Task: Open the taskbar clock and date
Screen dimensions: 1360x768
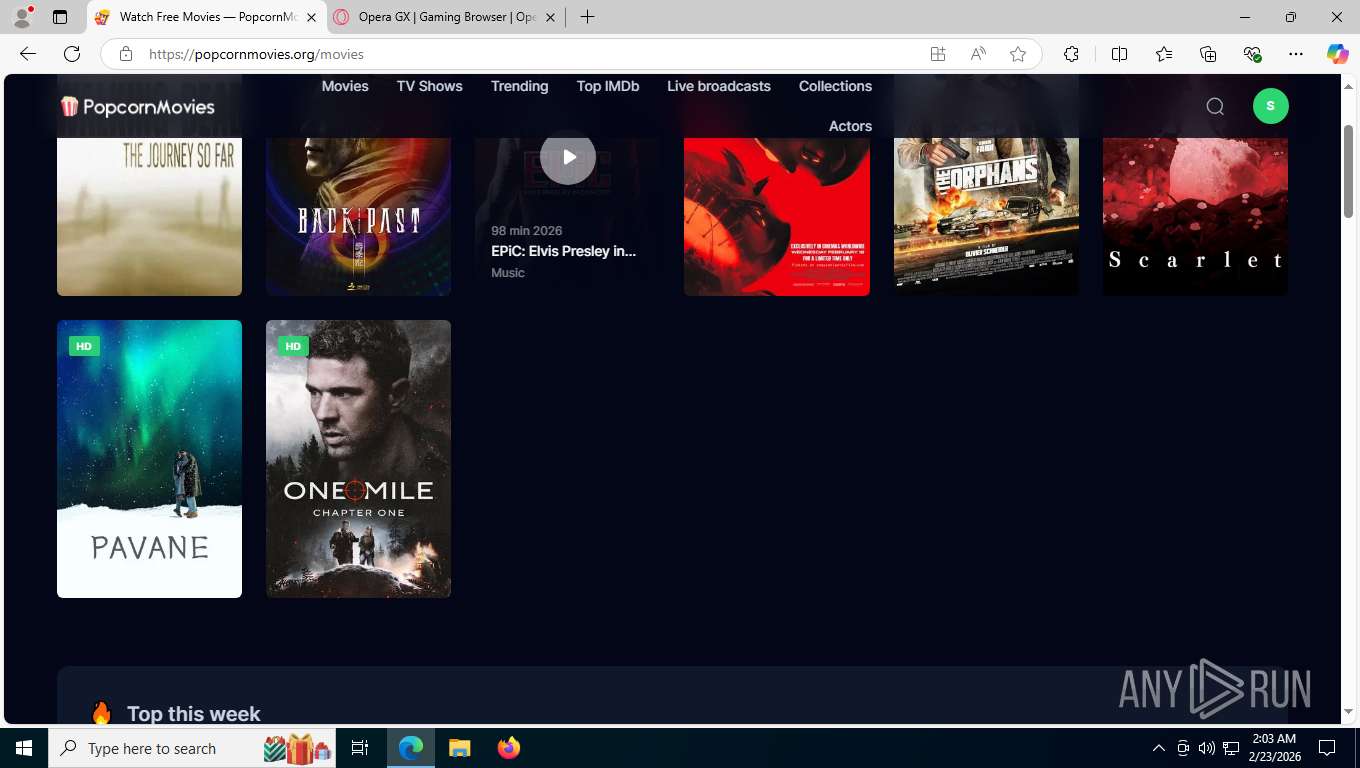Action: tap(1274, 748)
